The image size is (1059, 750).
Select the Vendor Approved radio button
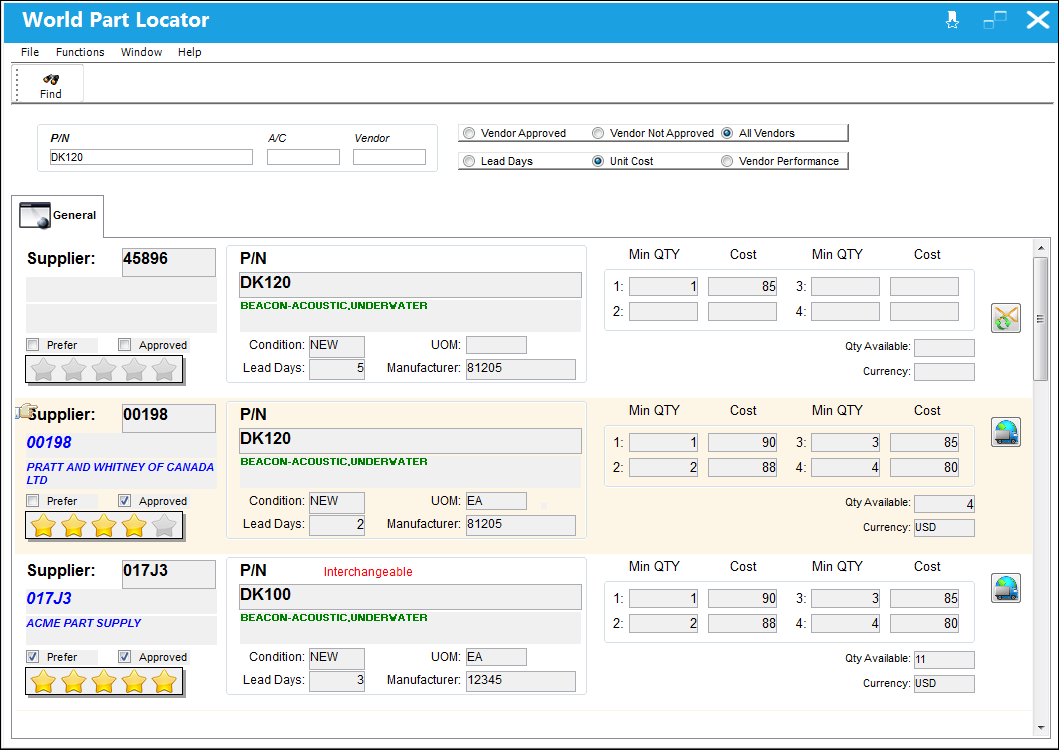469,133
